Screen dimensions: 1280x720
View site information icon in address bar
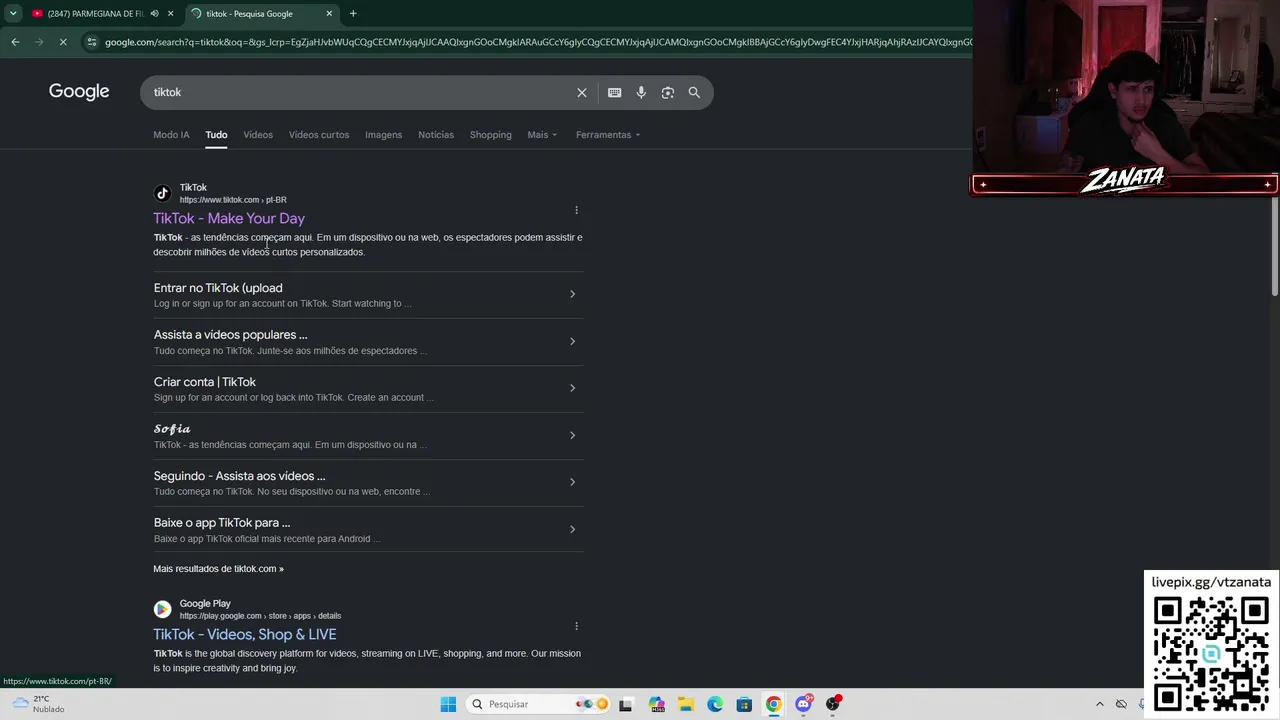92,42
